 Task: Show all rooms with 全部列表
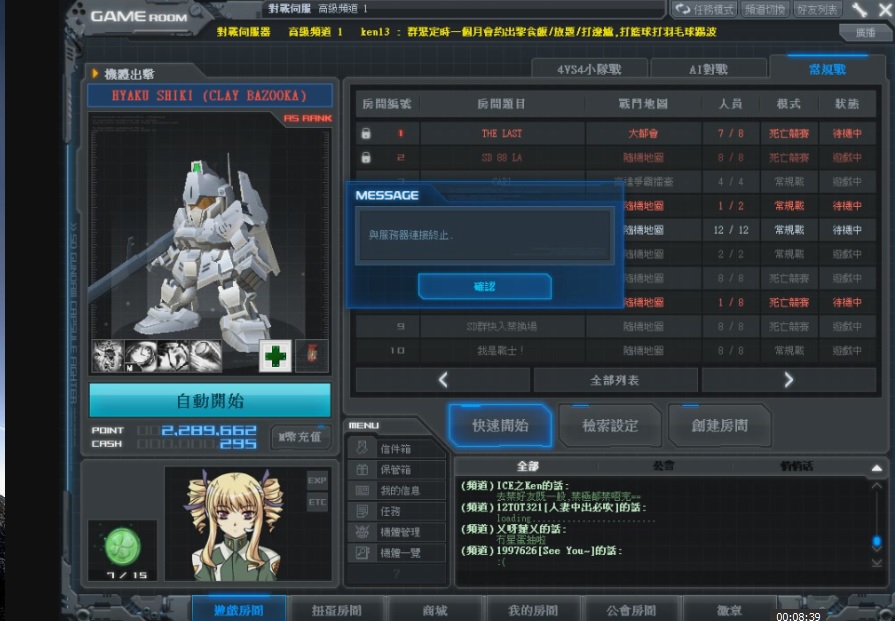click(615, 380)
